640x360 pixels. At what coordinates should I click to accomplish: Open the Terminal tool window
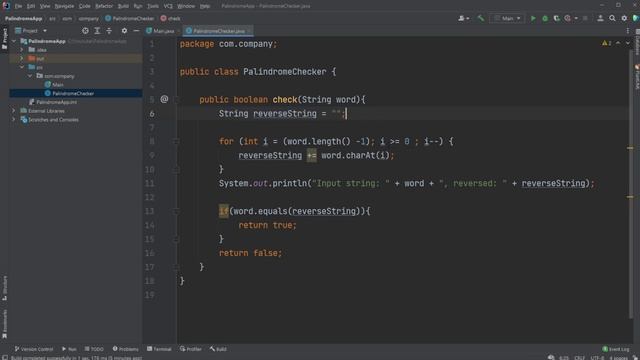(159, 349)
